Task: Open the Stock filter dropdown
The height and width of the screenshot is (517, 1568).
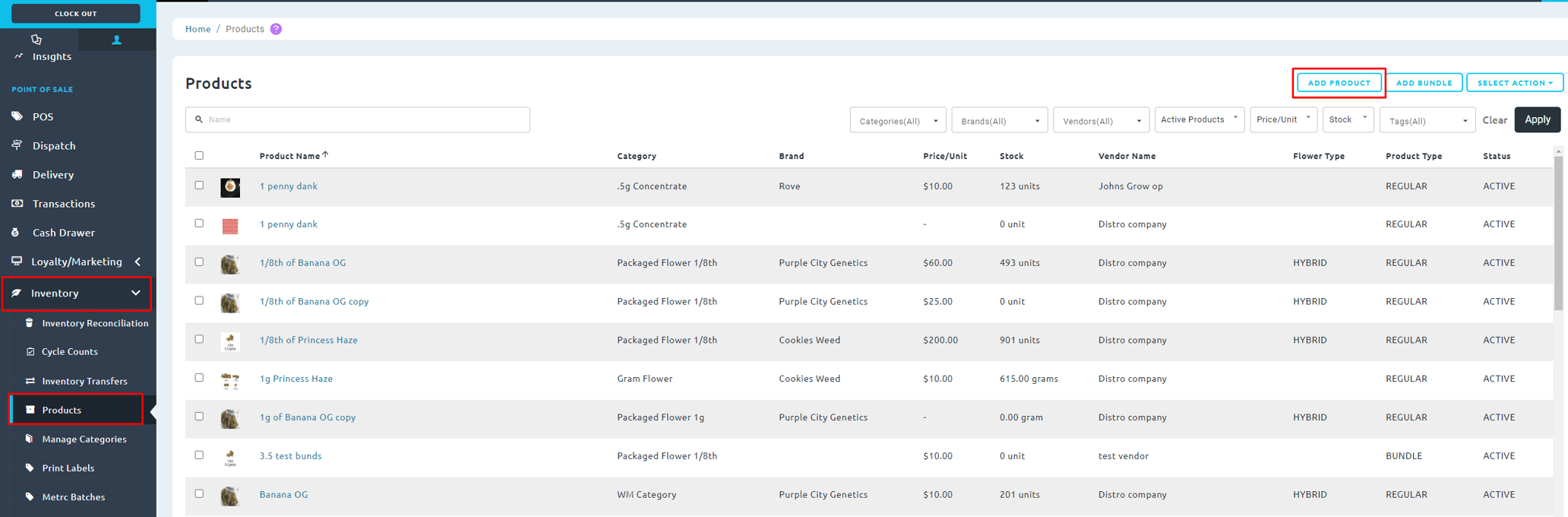Action: click(x=1348, y=119)
